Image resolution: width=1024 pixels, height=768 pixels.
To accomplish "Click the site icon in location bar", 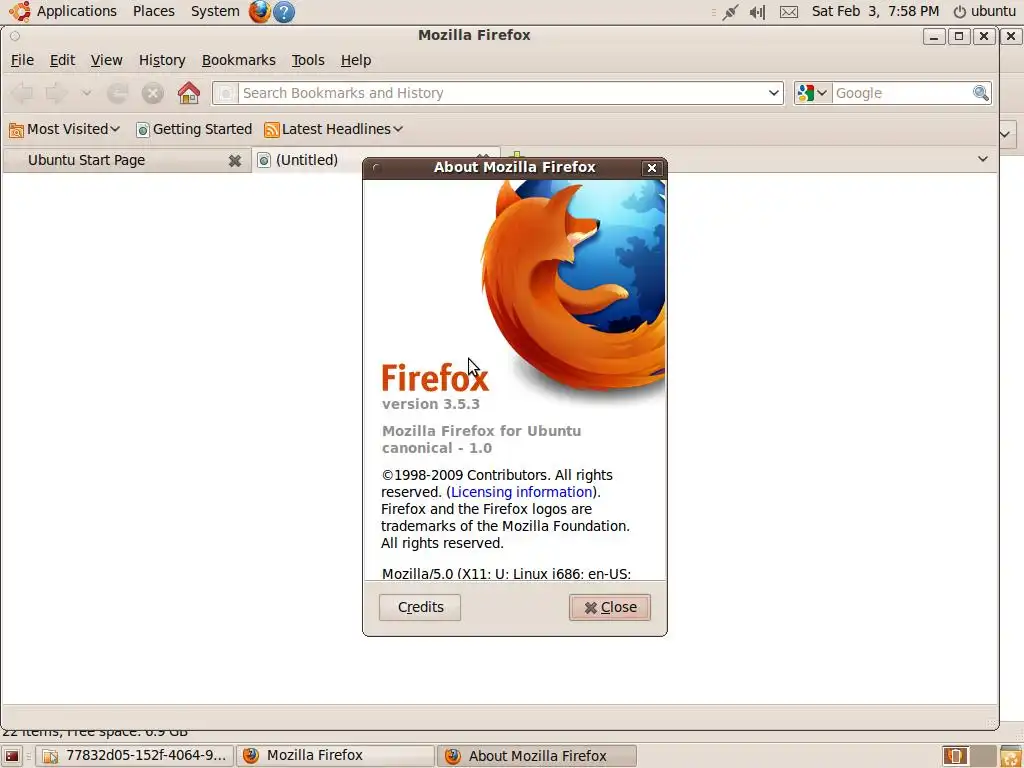I will coord(225,93).
